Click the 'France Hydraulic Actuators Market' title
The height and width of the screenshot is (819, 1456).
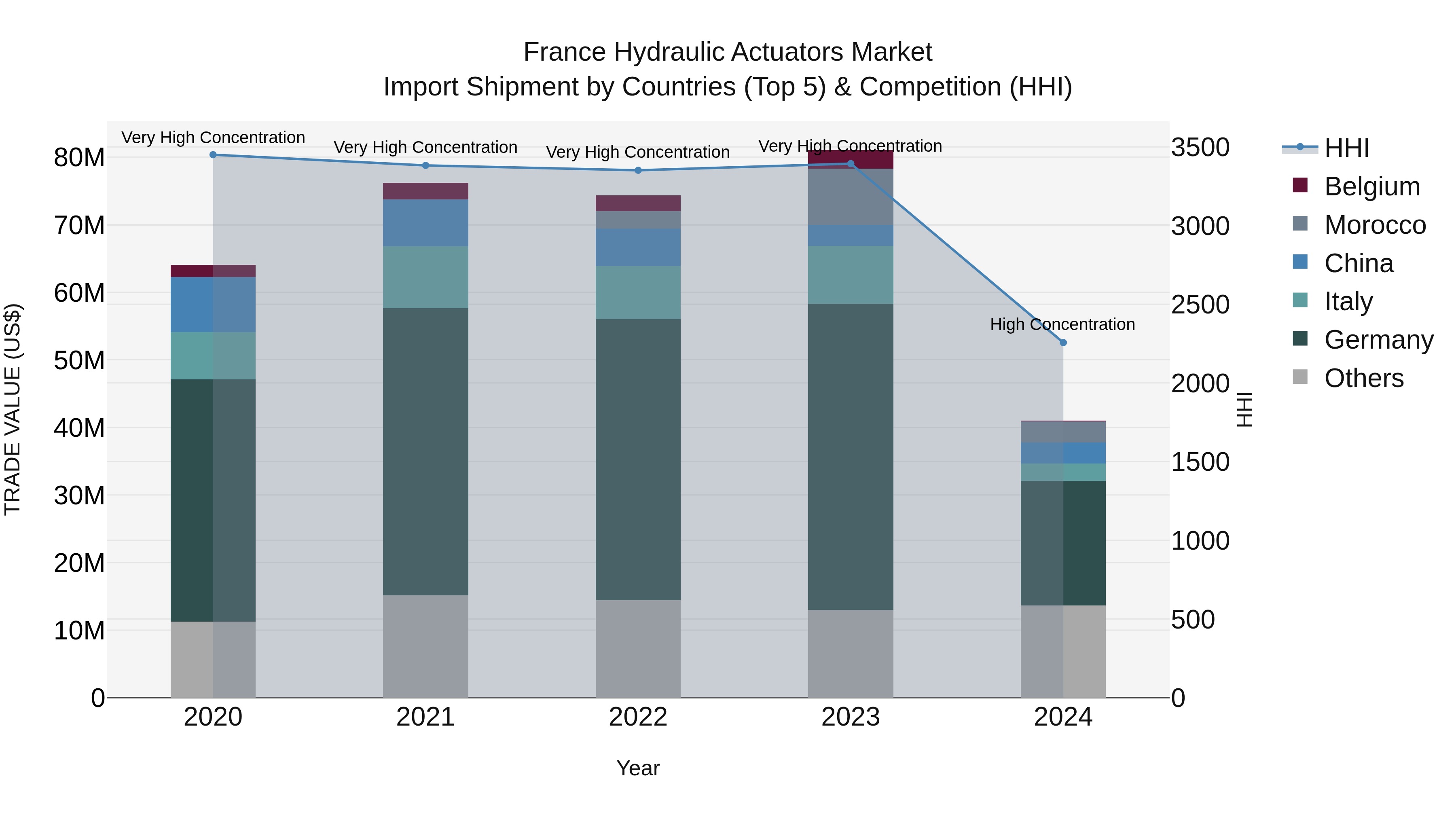(x=728, y=52)
